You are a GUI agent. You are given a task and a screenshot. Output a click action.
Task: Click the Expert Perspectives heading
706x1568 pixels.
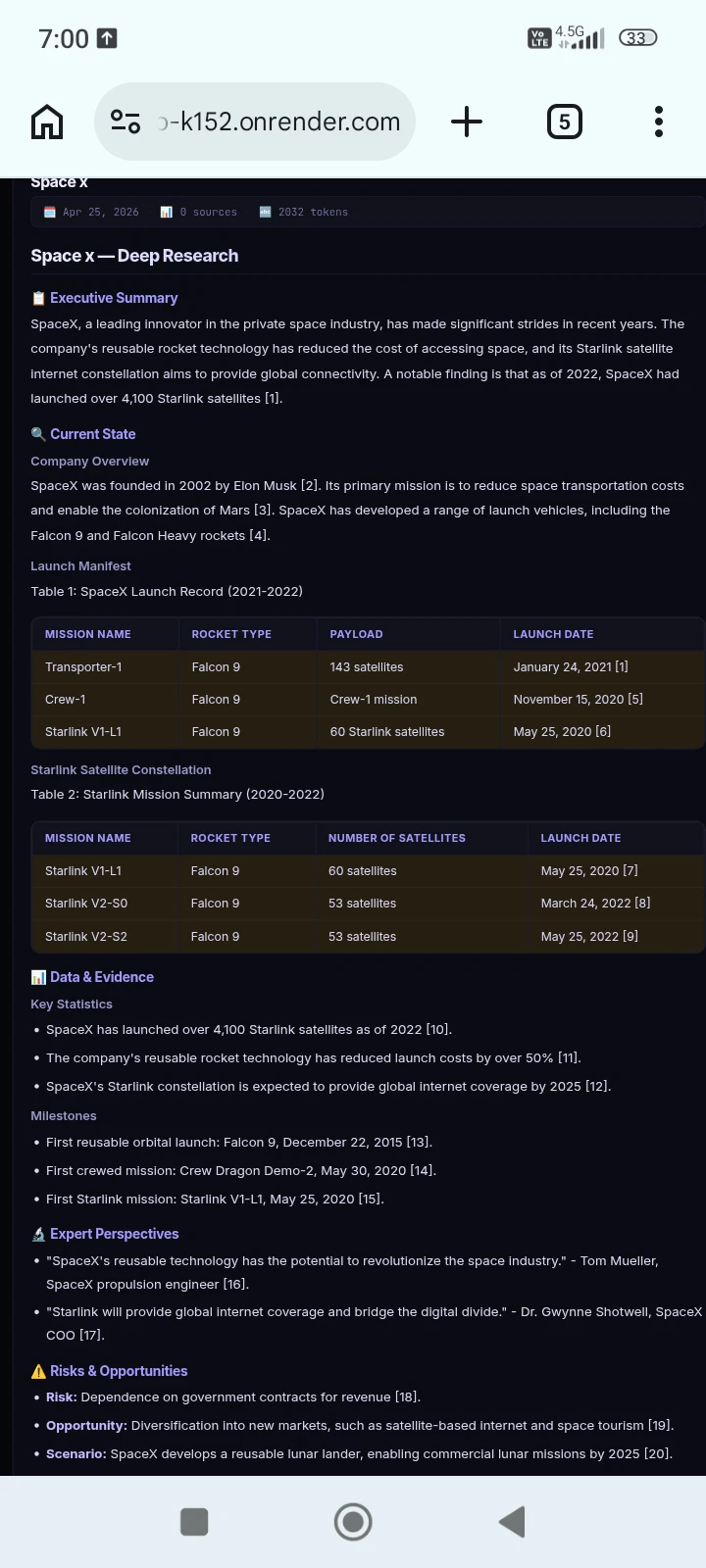(x=115, y=1234)
